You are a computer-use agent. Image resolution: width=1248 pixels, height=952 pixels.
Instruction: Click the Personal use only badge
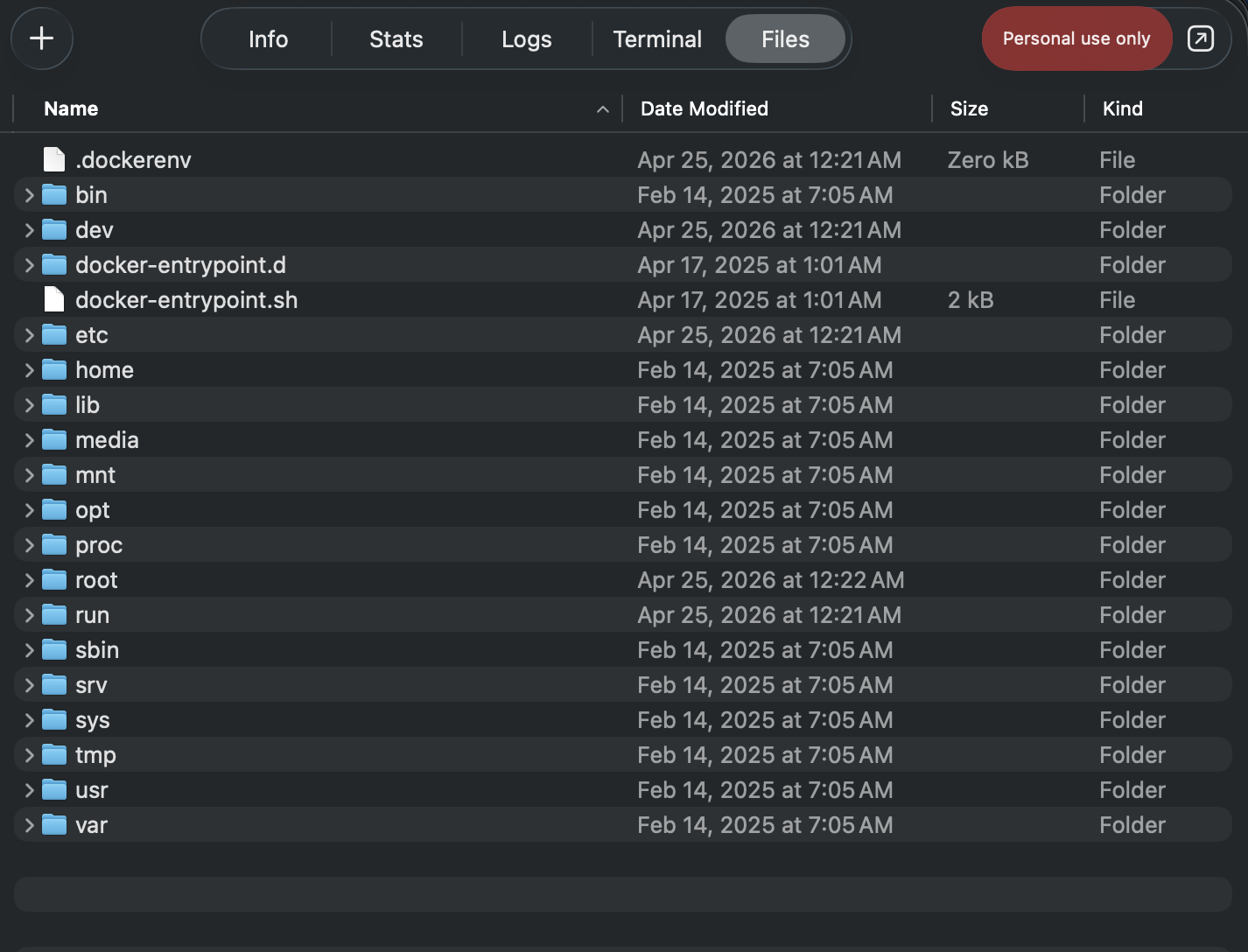click(x=1076, y=38)
